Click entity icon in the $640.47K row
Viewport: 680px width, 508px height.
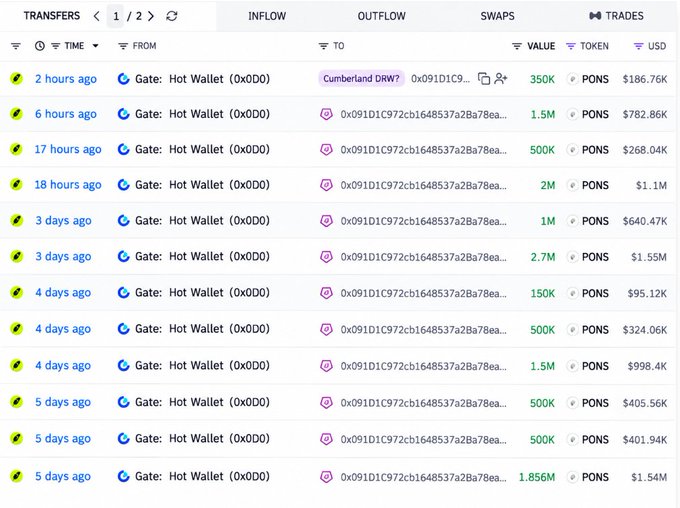coord(326,221)
